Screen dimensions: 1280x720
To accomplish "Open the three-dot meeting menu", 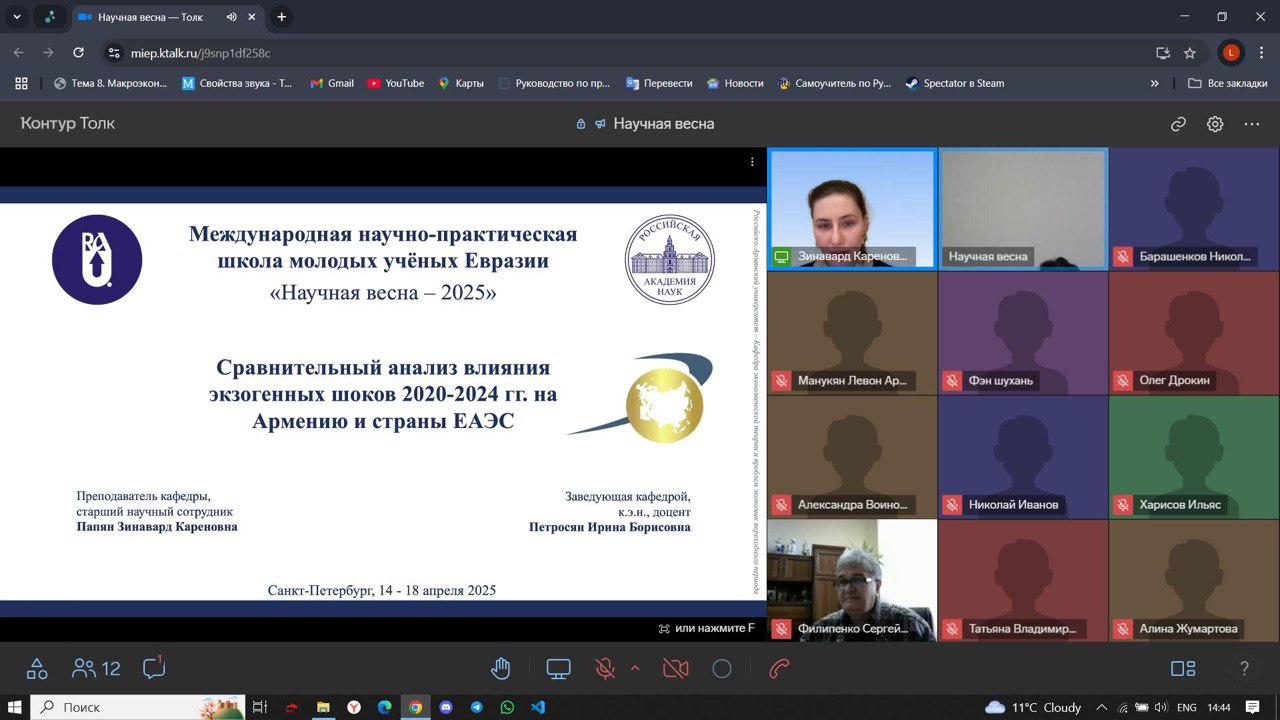I will click(x=1251, y=124).
